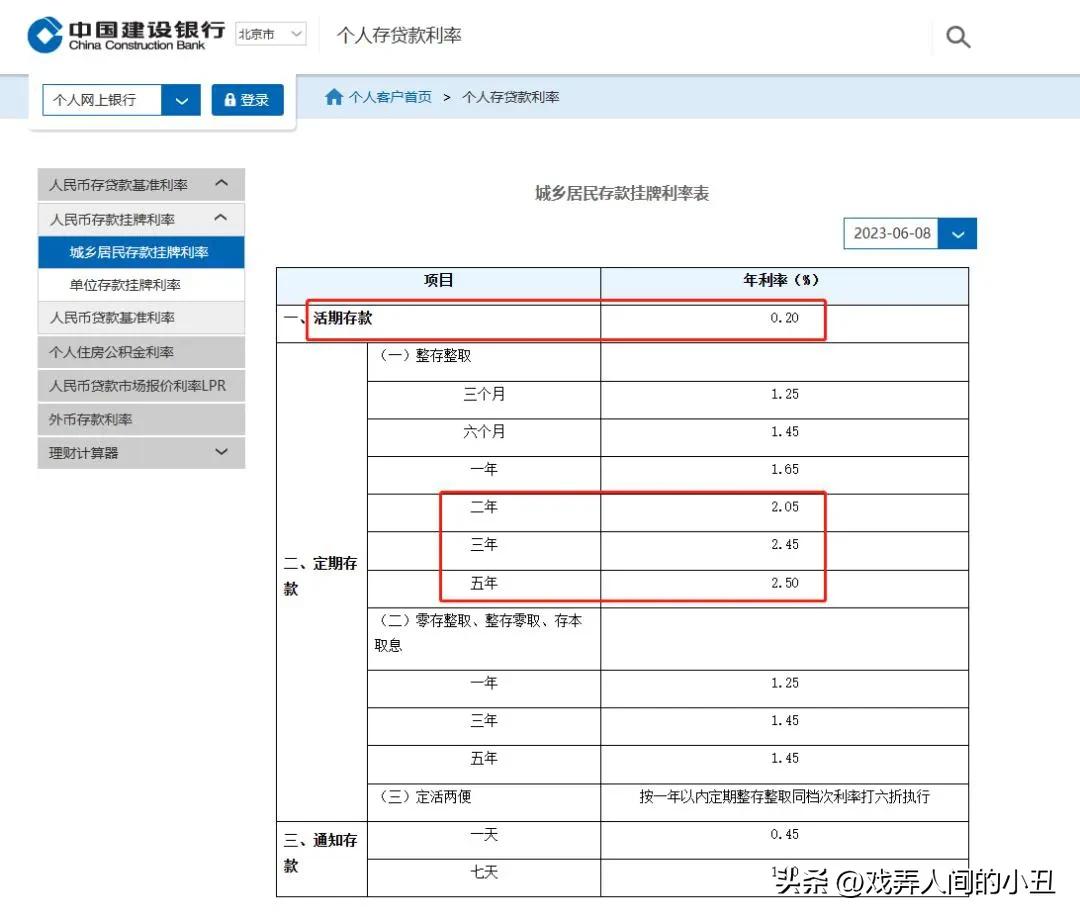Expand the 理财计算器 section
The height and width of the screenshot is (920, 1080).
click(x=221, y=452)
